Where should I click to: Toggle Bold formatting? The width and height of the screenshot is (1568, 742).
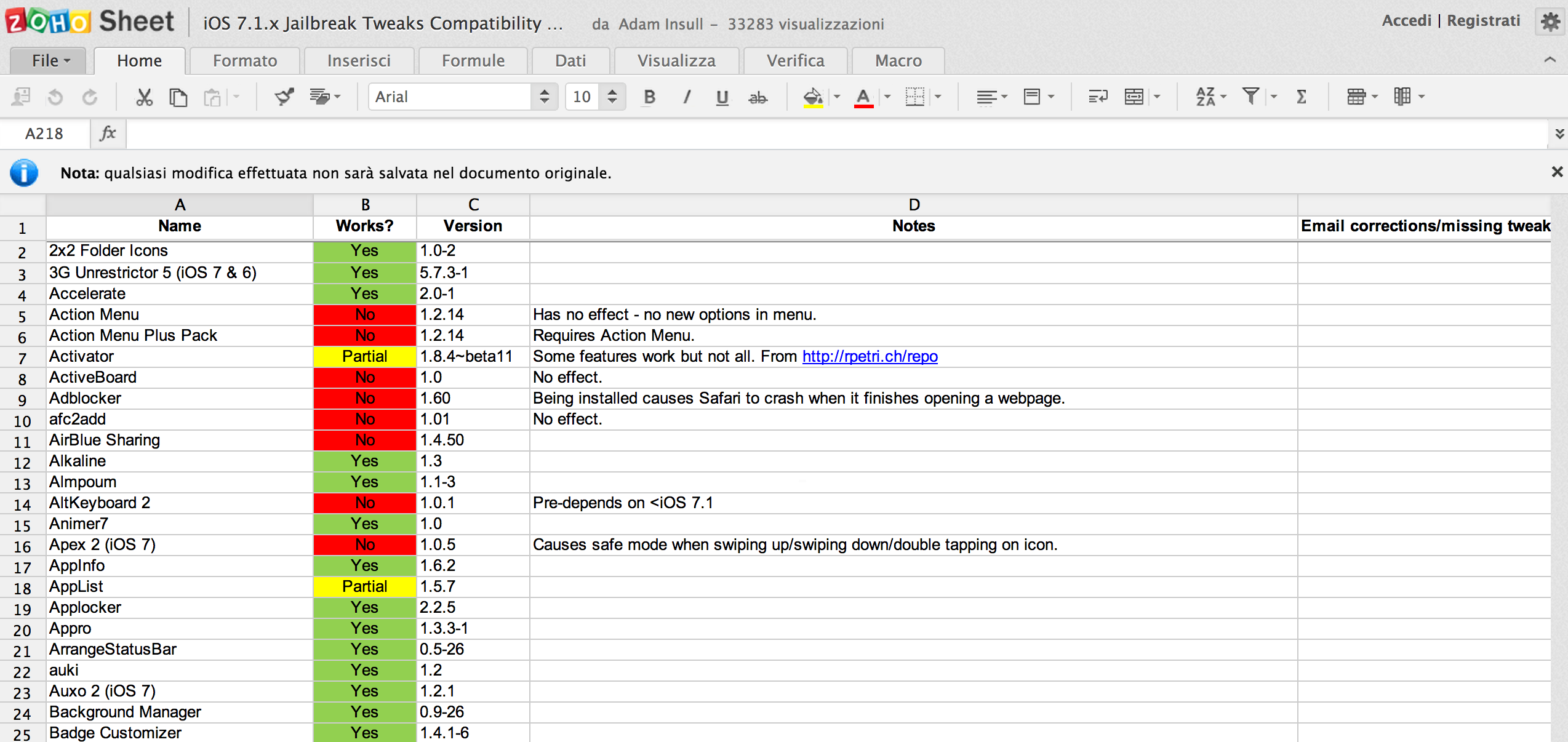click(649, 97)
